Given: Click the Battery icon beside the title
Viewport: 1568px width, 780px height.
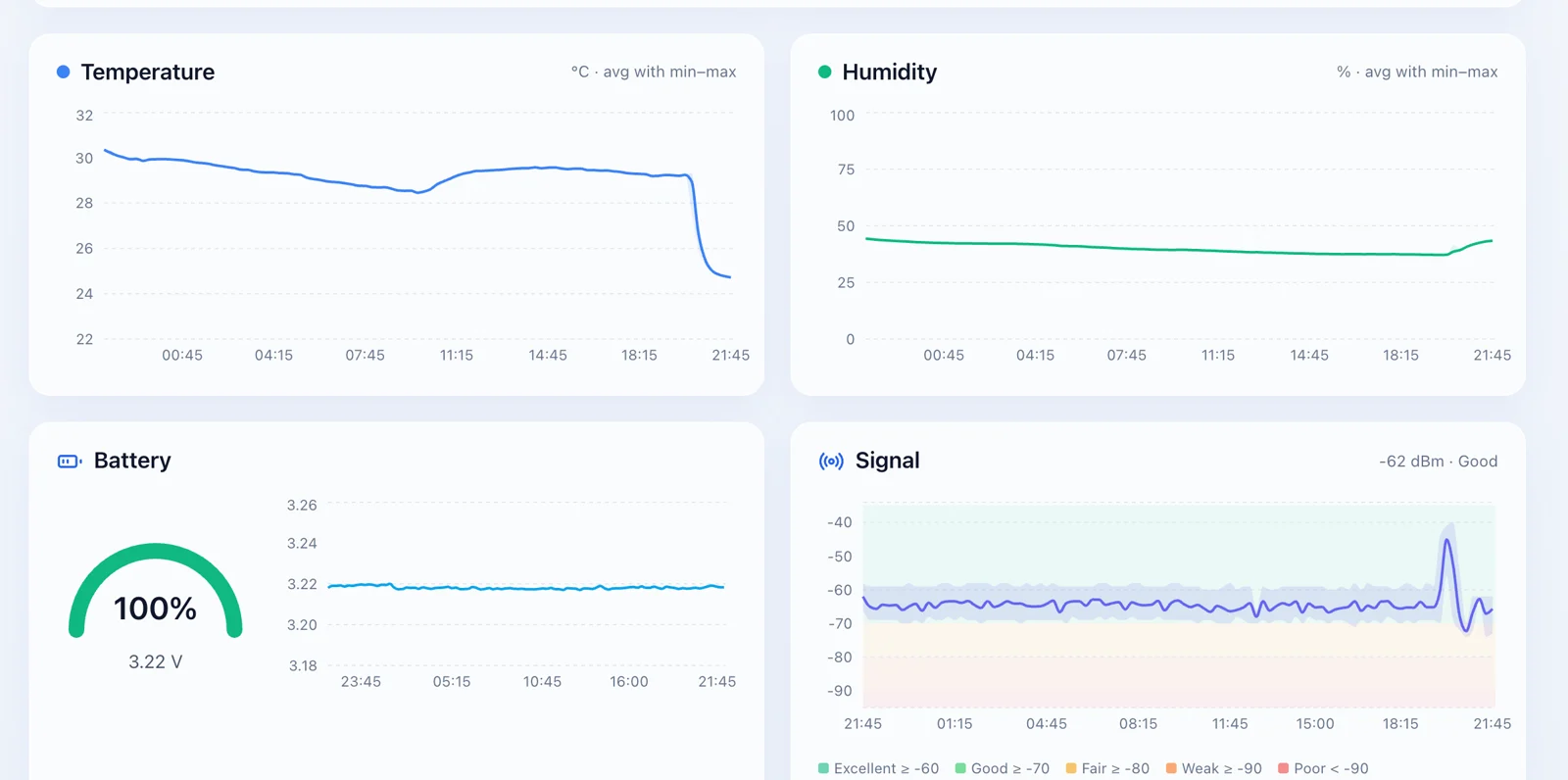Looking at the screenshot, I should (x=70, y=461).
